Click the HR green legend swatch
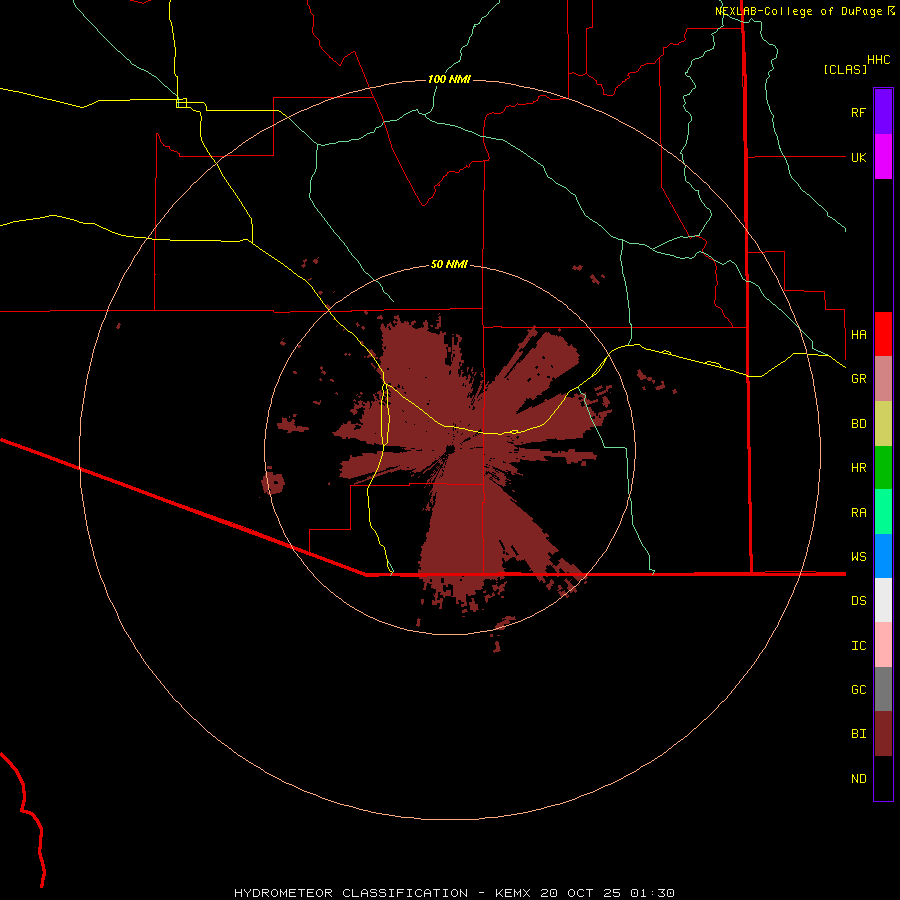Viewport: 900px width, 900px height. click(x=883, y=467)
